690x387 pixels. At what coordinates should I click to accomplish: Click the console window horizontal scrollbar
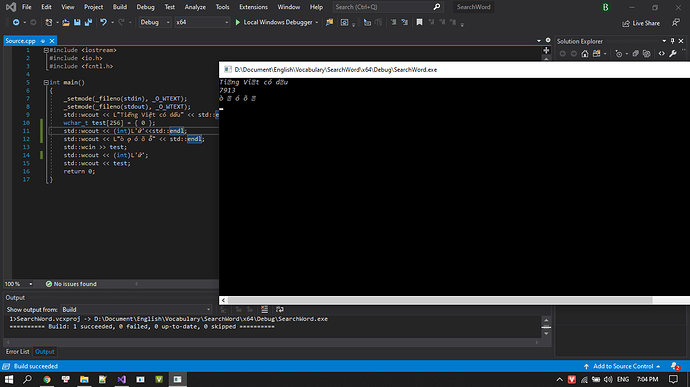[x=440, y=300]
